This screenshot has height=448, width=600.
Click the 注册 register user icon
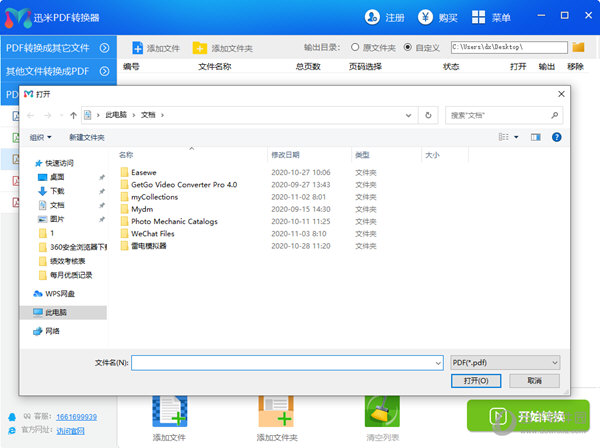[x=372, y=17]
